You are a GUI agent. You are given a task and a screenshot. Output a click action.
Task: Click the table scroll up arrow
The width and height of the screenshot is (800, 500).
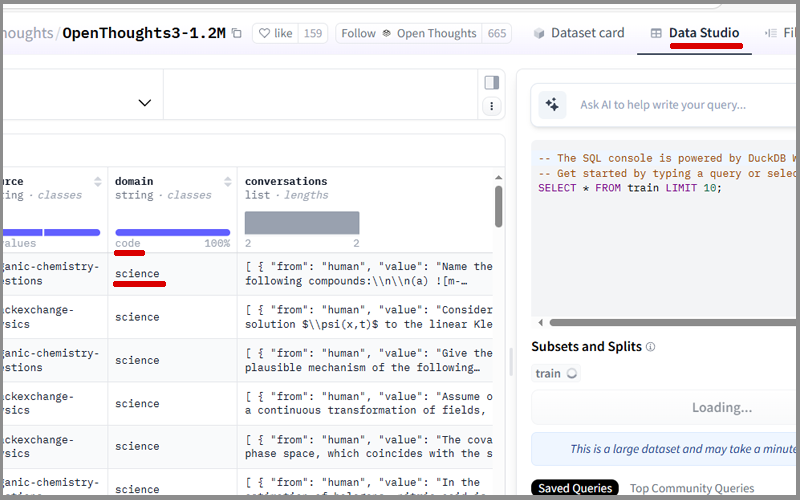point(498,178)
